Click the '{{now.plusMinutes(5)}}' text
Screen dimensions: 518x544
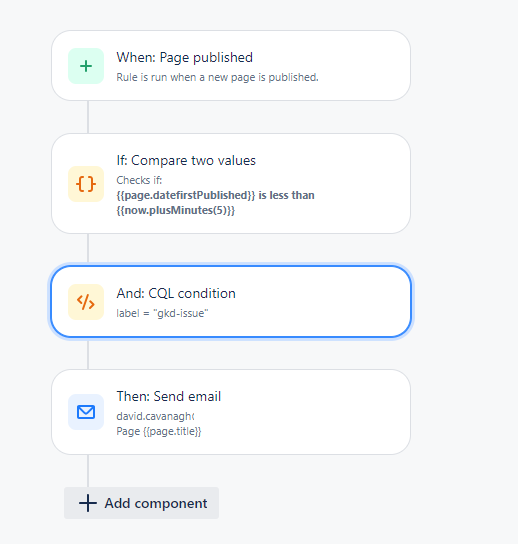[176, 210]
